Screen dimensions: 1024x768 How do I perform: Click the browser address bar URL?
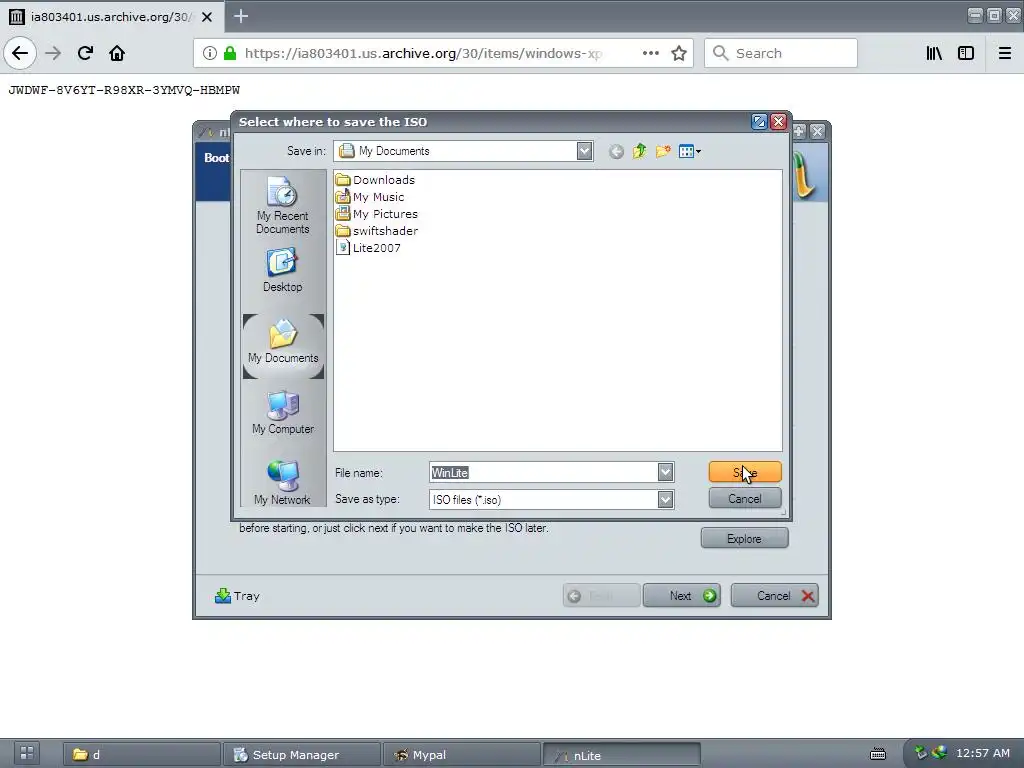click(423, 53)
